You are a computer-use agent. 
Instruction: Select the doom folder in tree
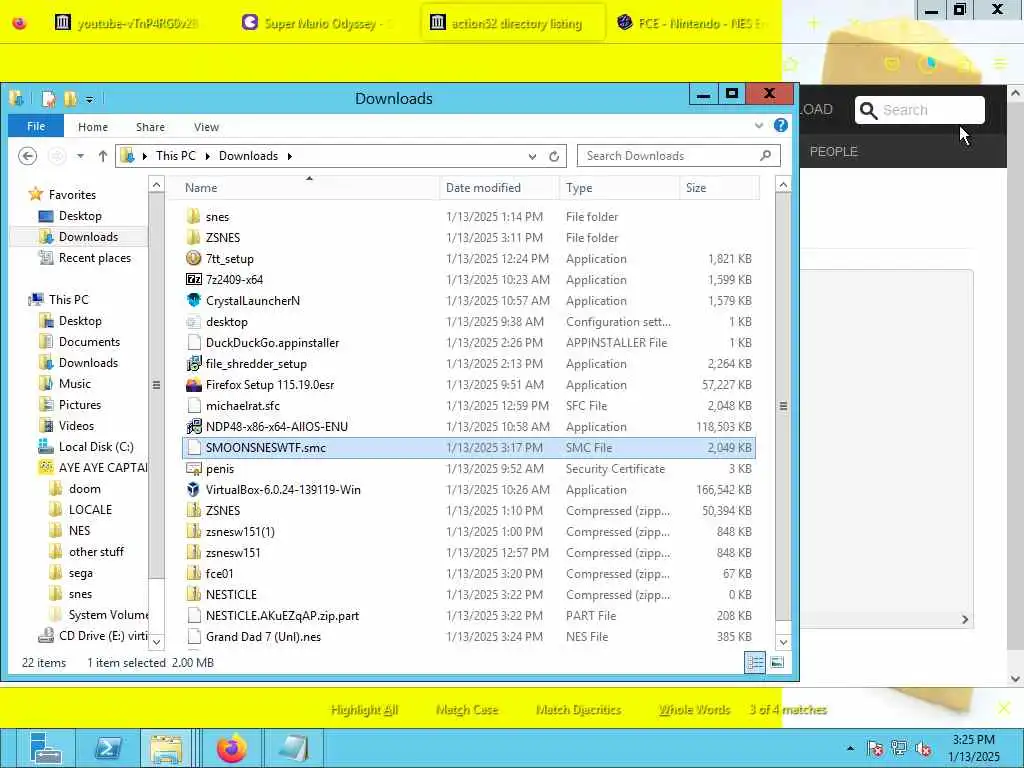point(84,488)
